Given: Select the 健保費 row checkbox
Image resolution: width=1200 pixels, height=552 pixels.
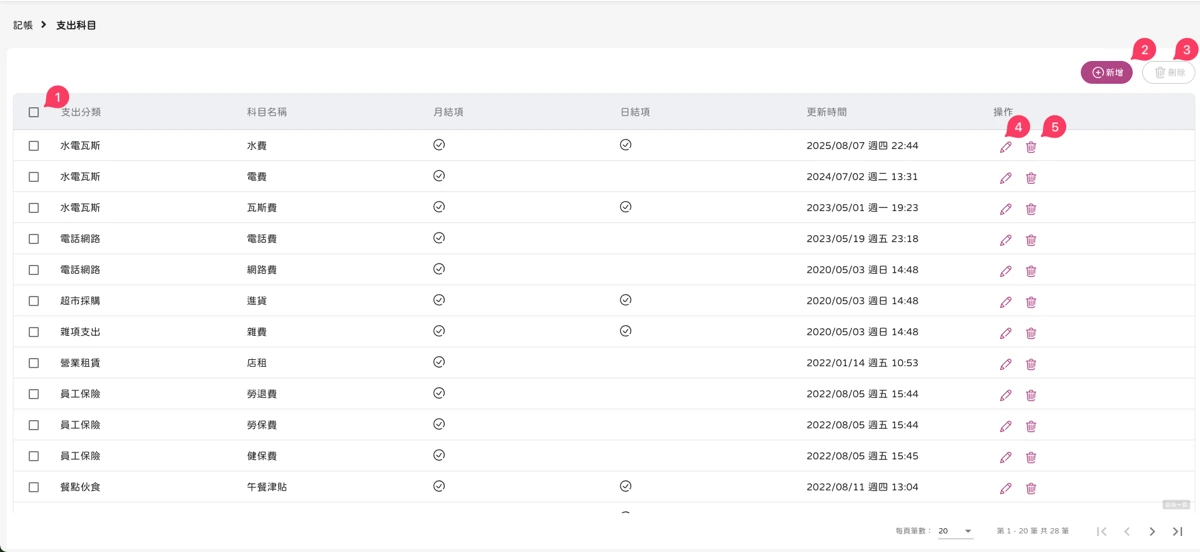Looking at the screenshot, I should coord(34,456).
